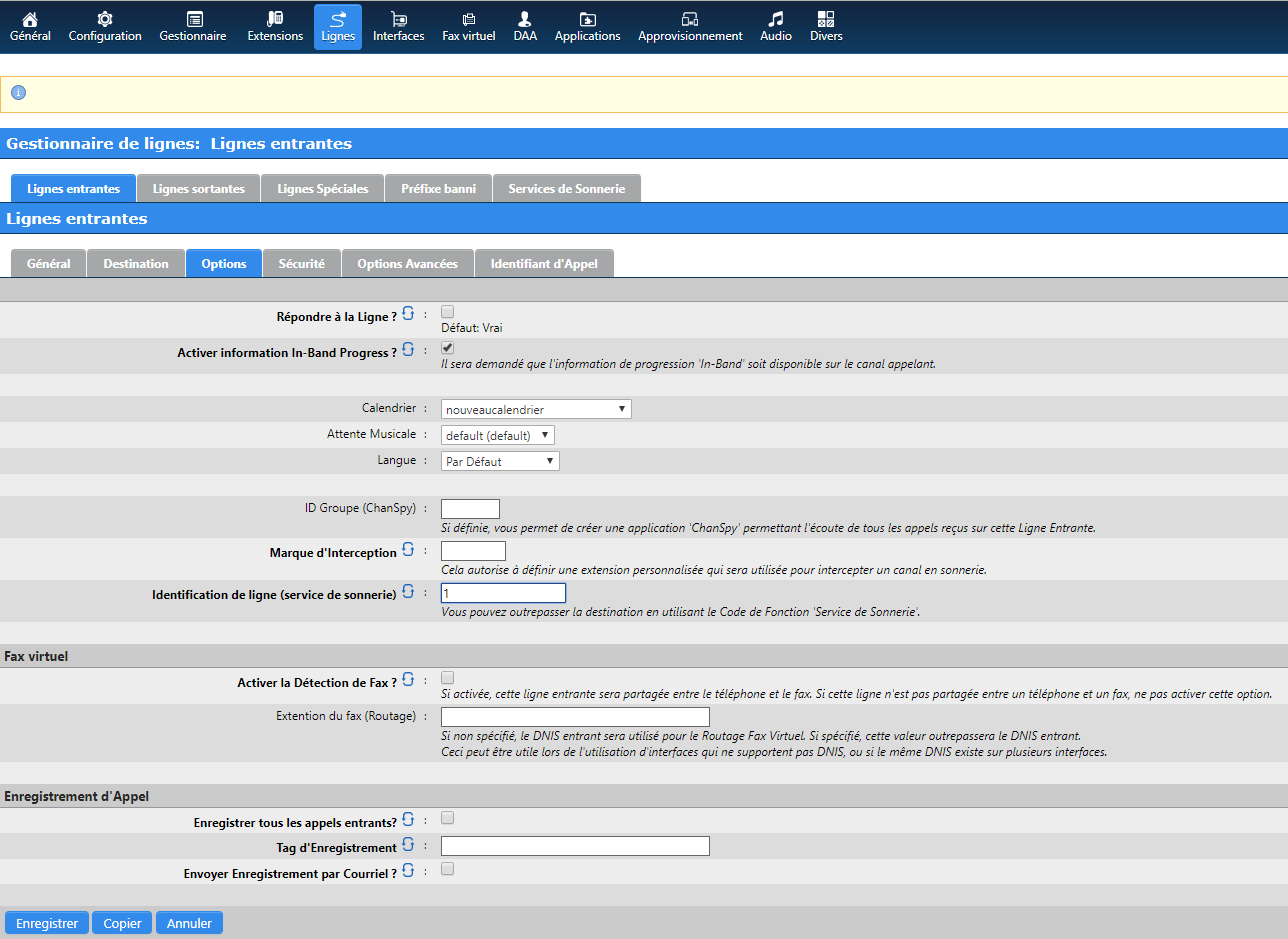Open the Configuration gear icon
The height and width of the screenshot is (939, 1288).
(105, 20)
